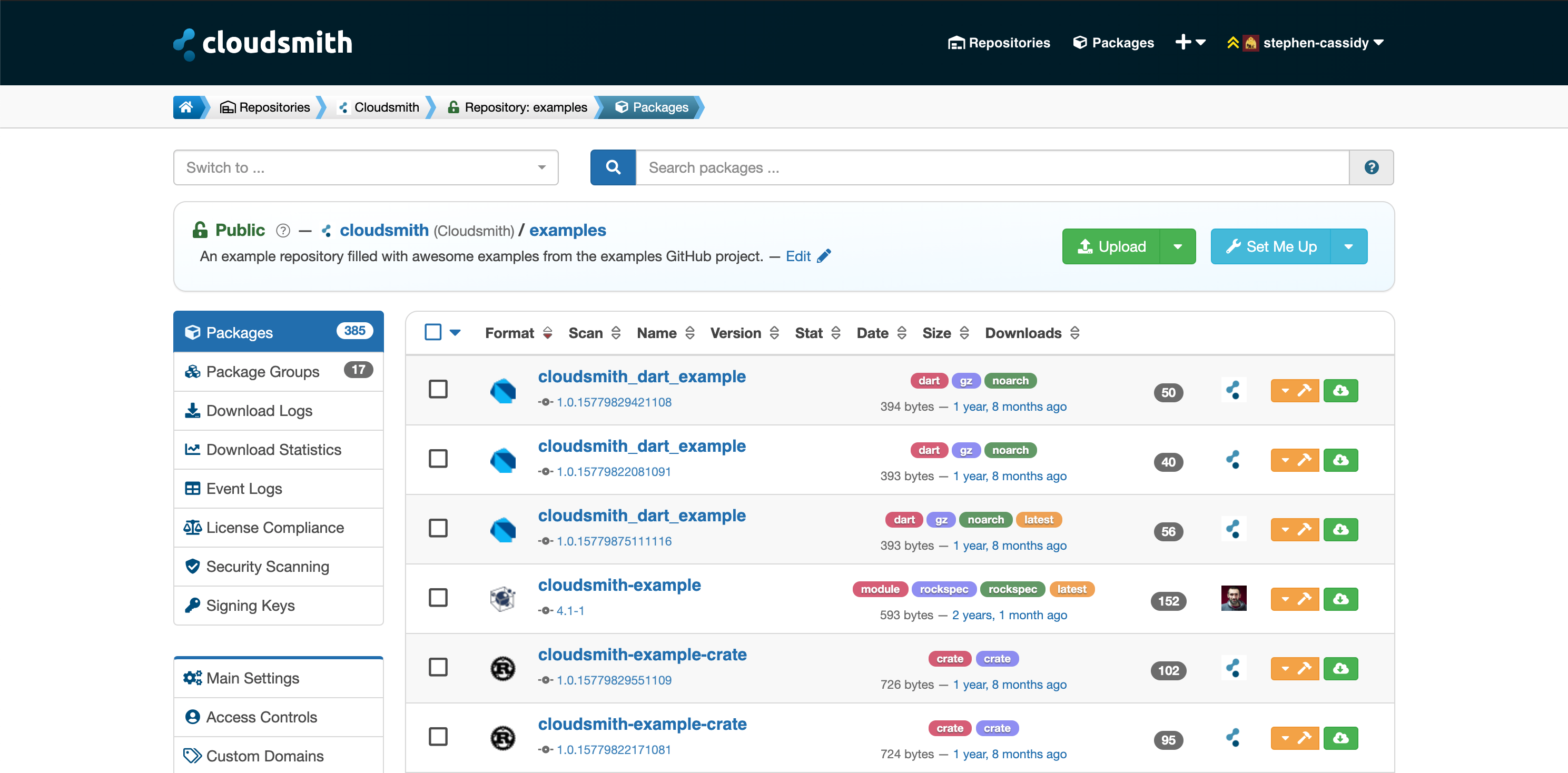Select the cloudsmith-example package checkbox
1568x773 pixels.
point(438,598)
